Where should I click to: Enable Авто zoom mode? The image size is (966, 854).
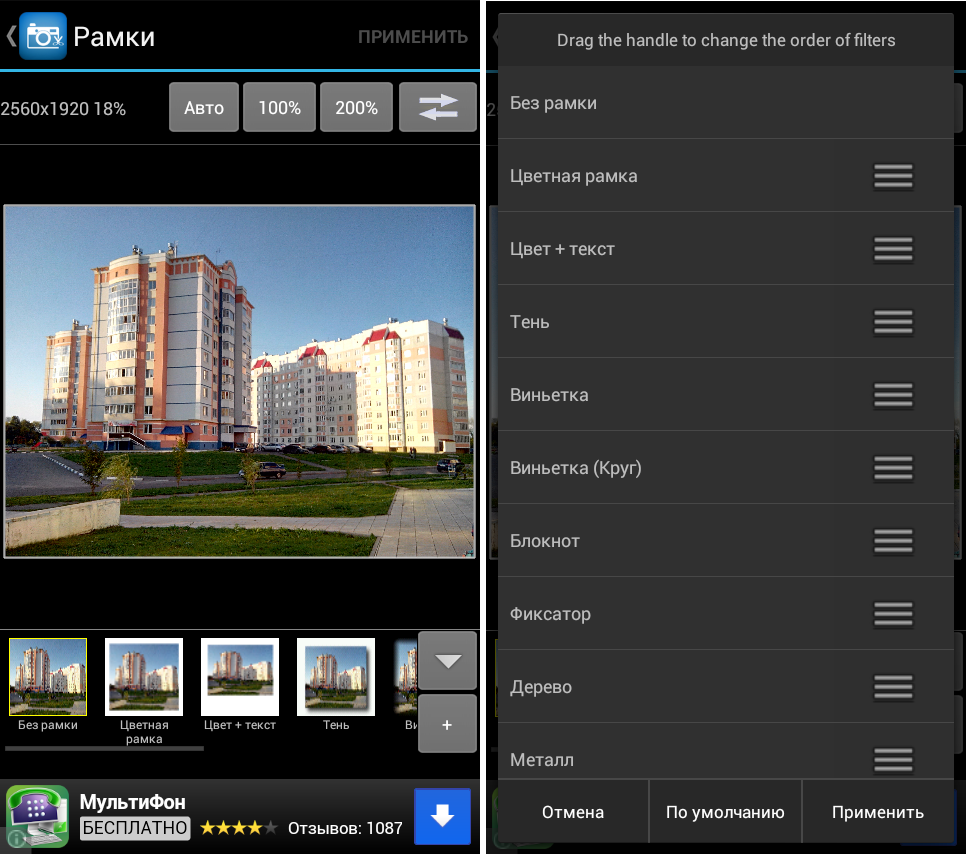[204, 108]
